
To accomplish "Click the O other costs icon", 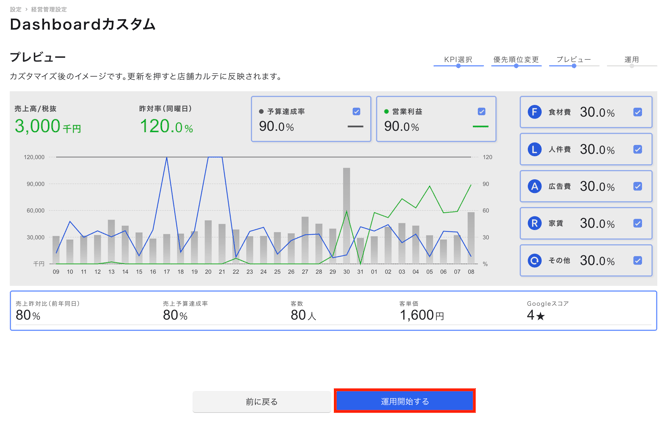I will [534, 260].
